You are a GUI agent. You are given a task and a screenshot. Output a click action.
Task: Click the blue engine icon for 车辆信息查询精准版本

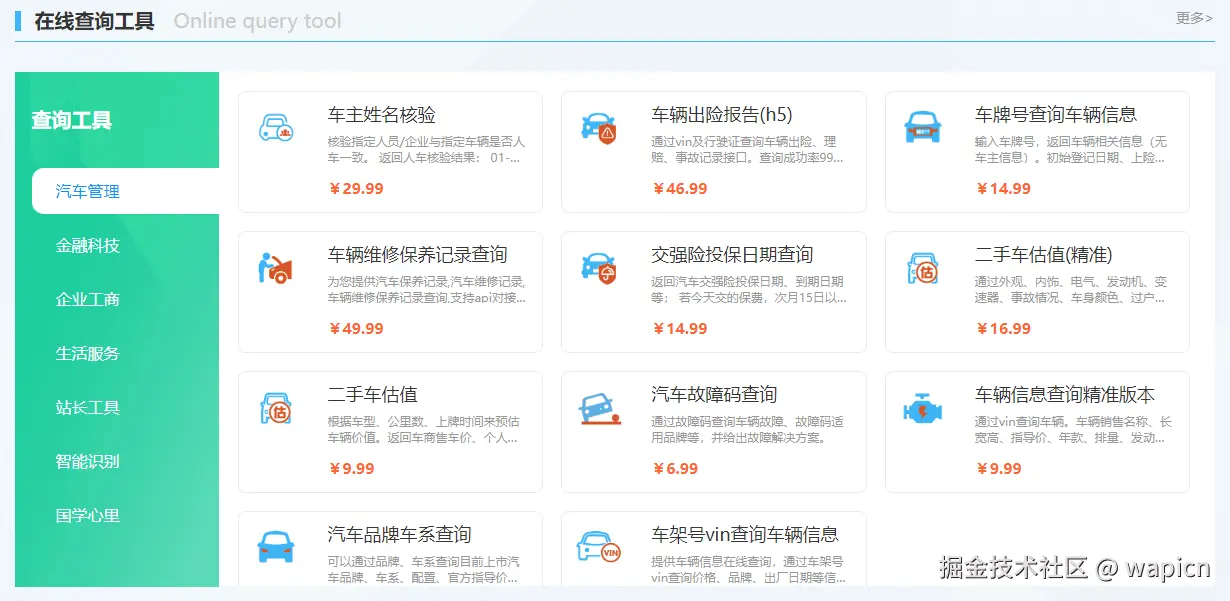(x=923, y=408)
